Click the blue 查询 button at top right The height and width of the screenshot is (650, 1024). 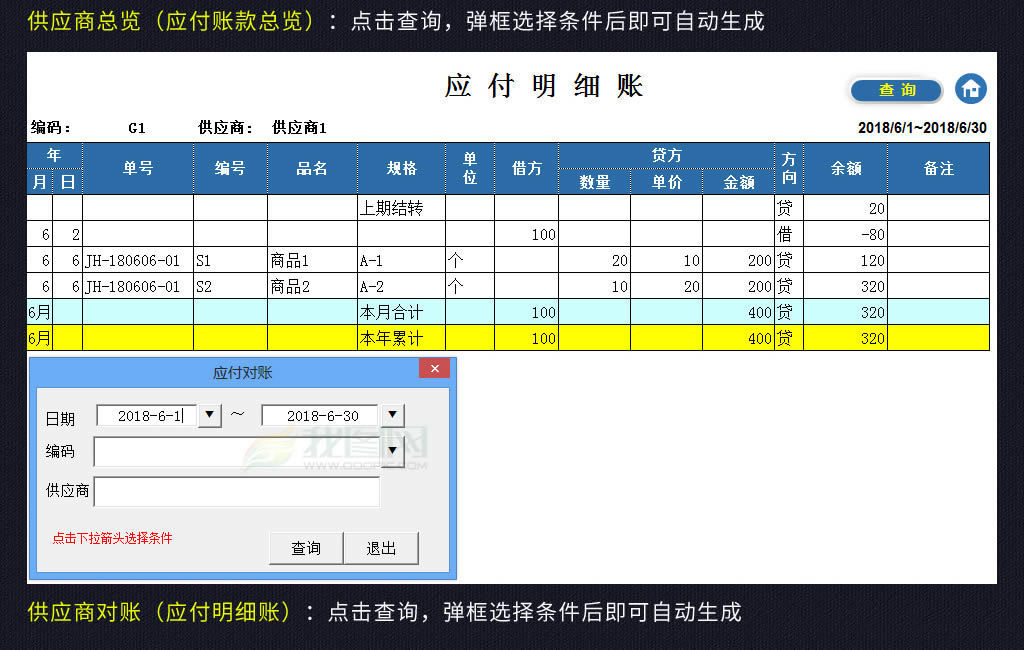(895, 89)
